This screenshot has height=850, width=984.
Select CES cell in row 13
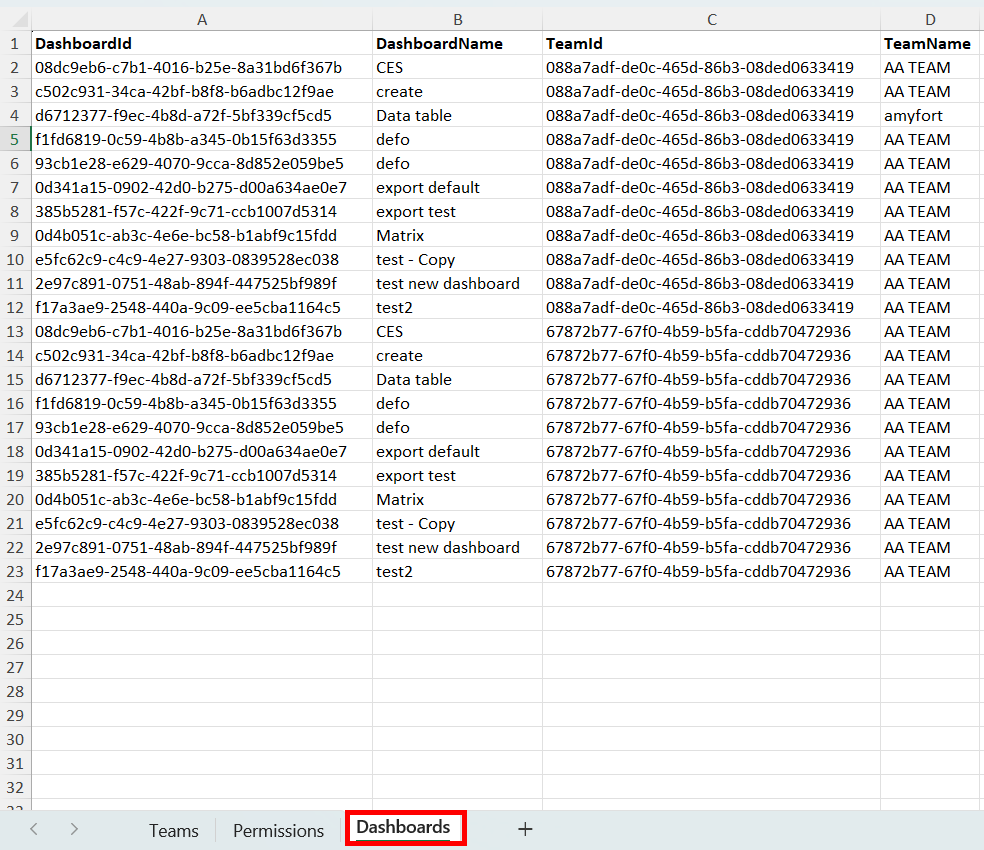click(457, 331)
